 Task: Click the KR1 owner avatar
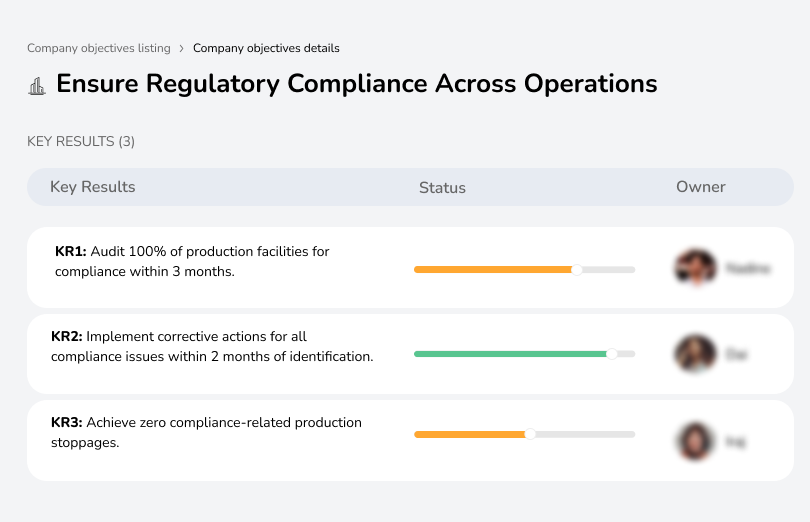[696, 268]
